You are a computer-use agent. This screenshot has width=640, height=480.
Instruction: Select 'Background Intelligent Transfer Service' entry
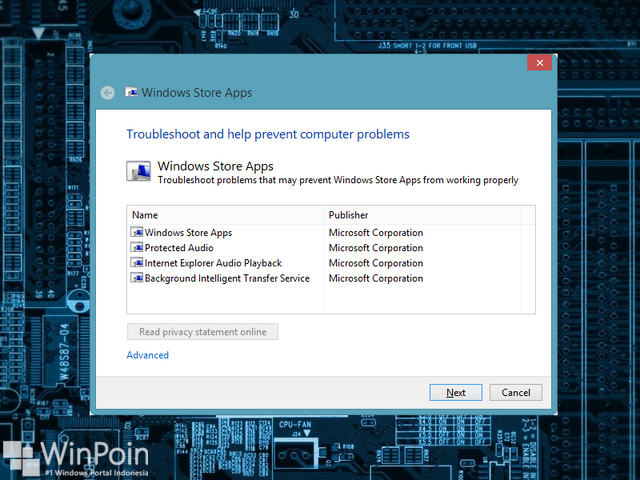point(227,278)
